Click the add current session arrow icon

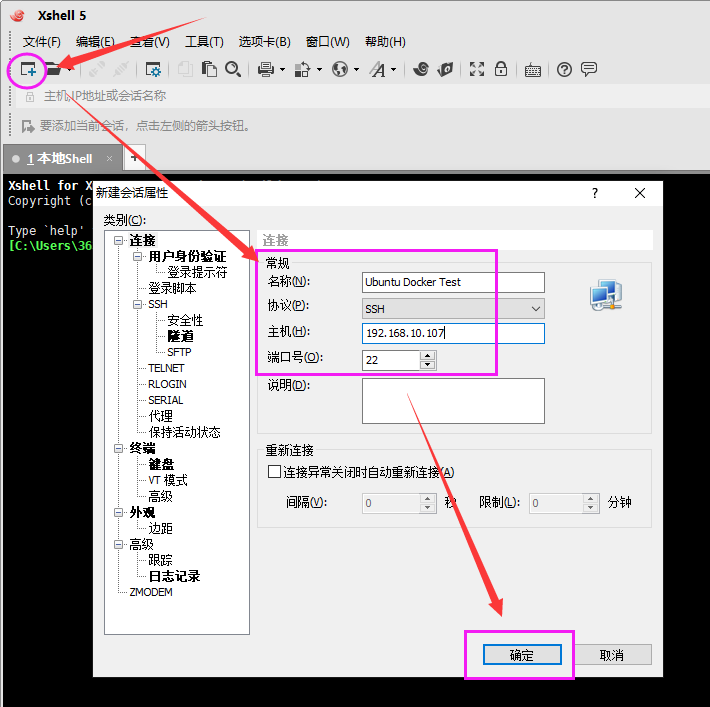click(x=28, y=126)
